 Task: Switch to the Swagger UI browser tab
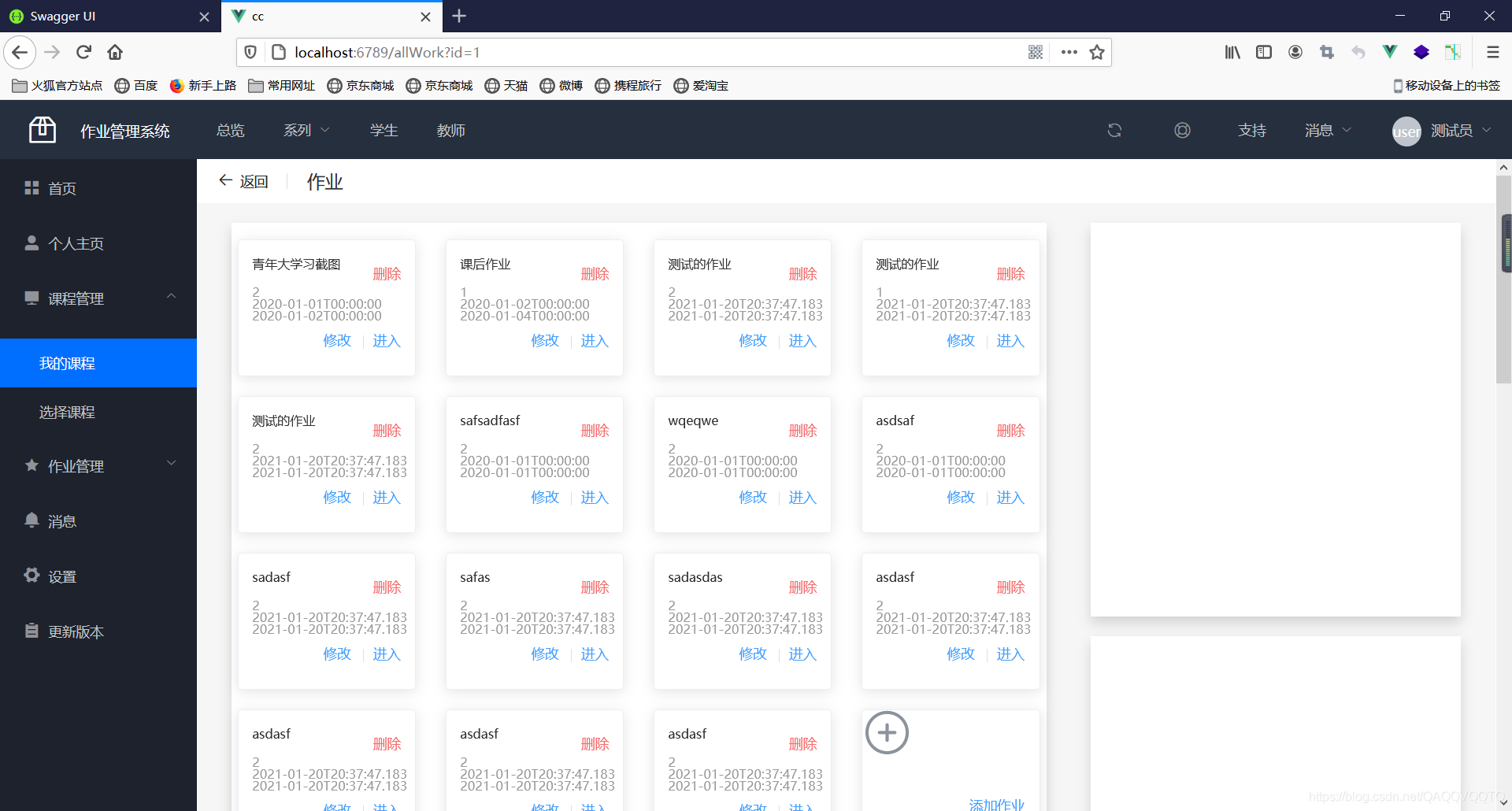point(110,17)
